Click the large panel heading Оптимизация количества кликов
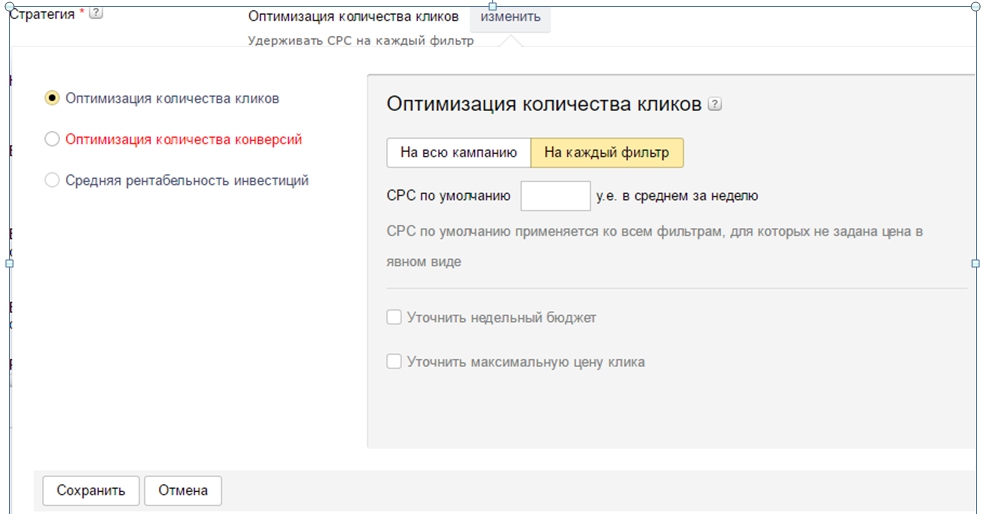This screenshot has width=987, height=514. coord(544,104)
